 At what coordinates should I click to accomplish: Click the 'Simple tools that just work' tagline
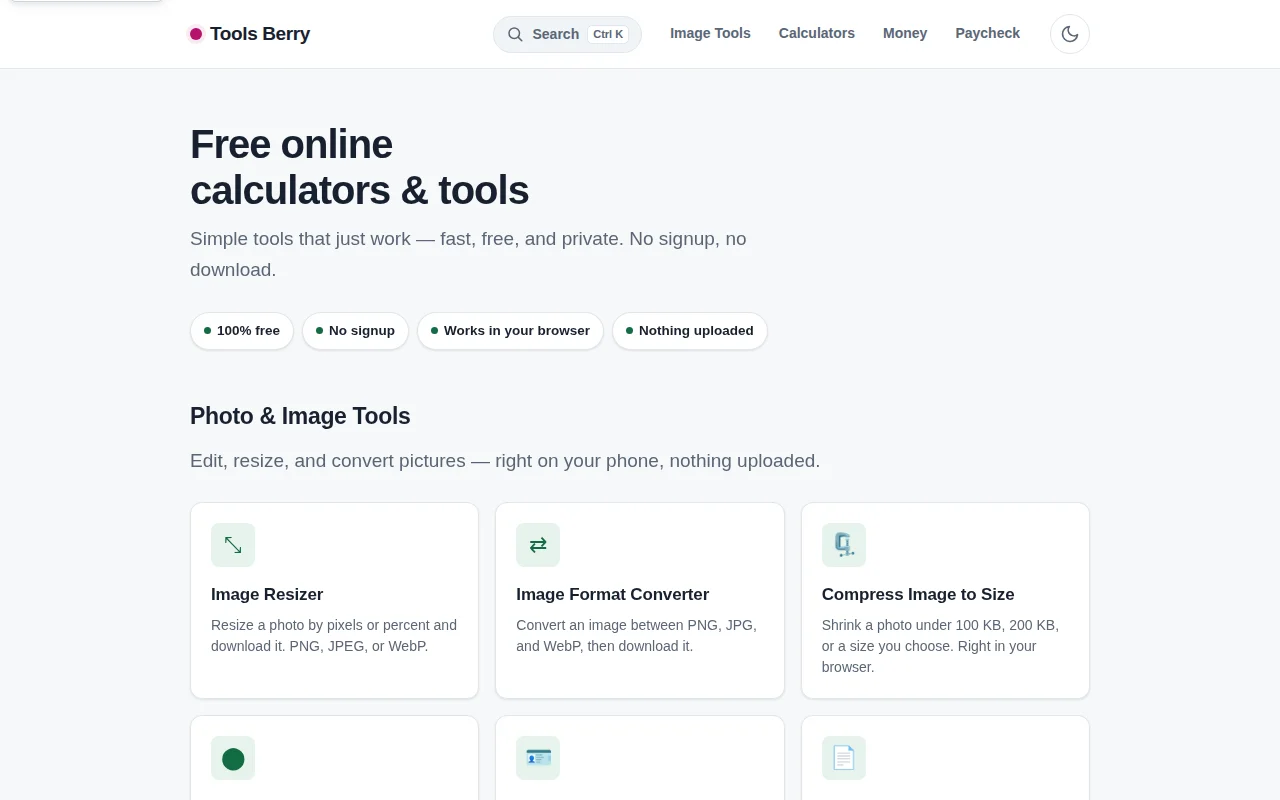(x=468, y=254)
